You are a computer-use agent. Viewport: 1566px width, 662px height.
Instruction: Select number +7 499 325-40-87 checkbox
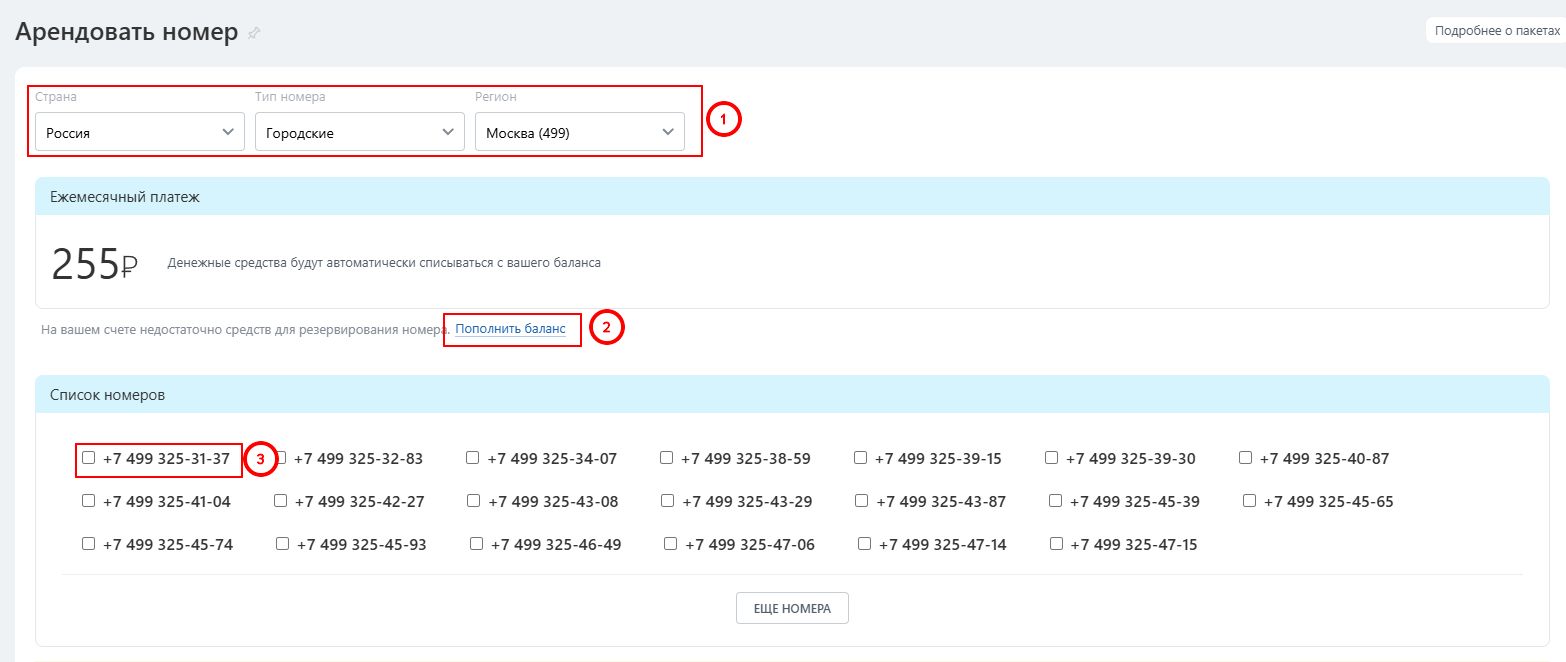(1246, 458)
